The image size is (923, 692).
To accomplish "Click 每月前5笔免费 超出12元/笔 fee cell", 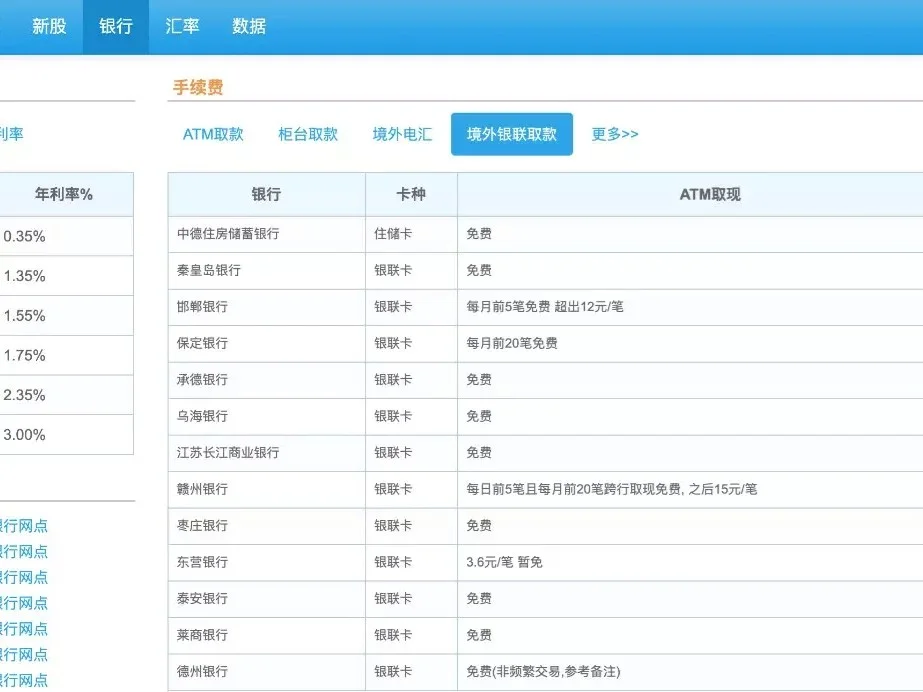I will [x=544, y=307].
